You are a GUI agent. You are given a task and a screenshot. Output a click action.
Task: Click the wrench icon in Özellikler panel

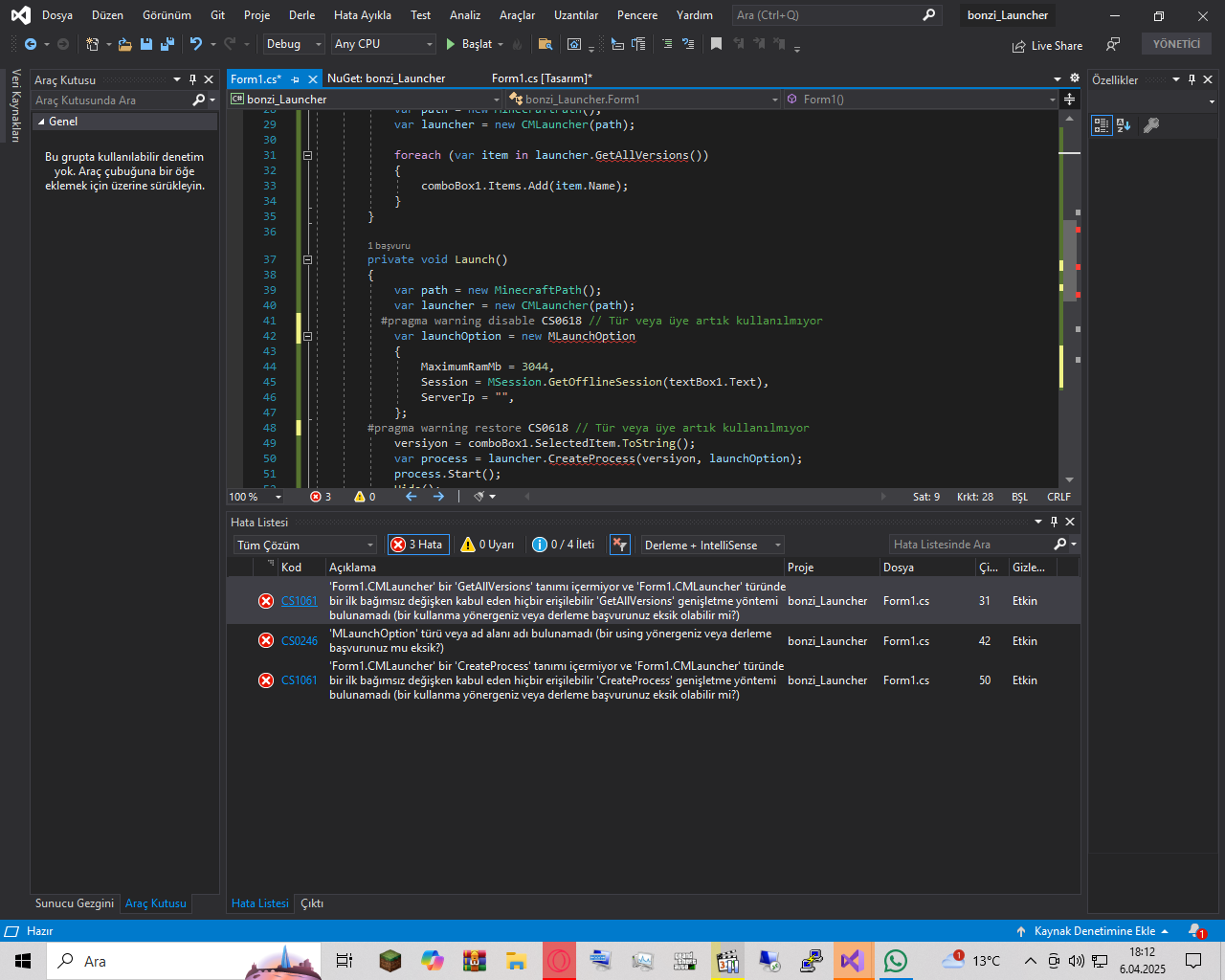(x=1151, y=125)
